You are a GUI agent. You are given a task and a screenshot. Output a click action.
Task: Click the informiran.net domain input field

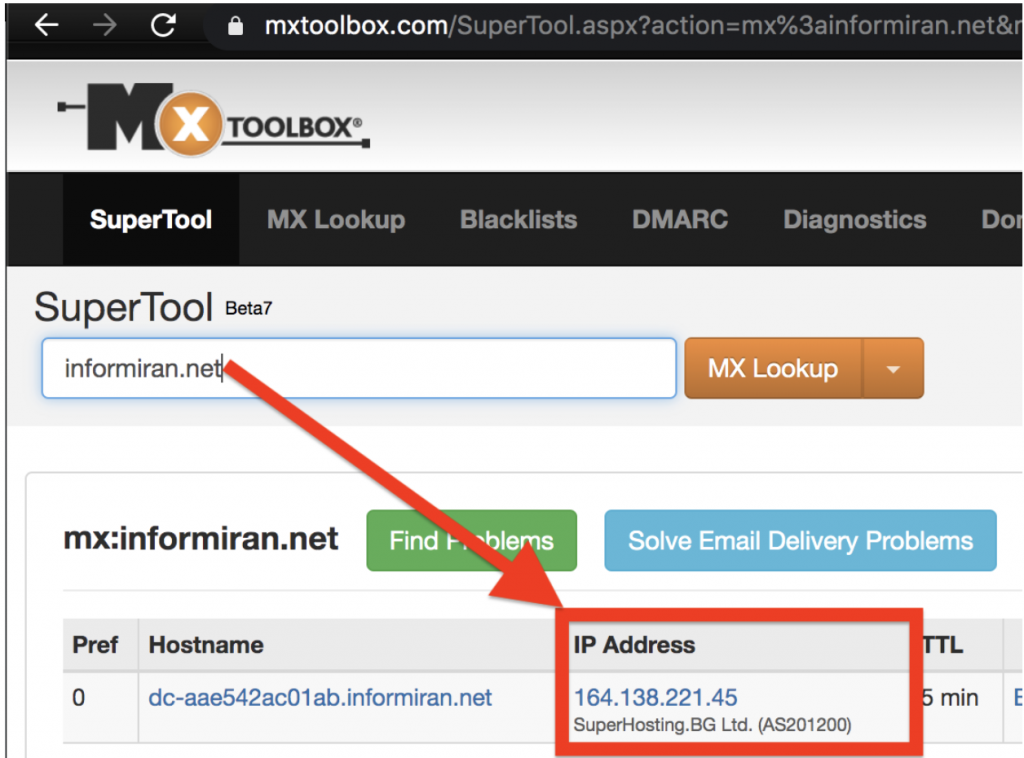tap(358, 369)
